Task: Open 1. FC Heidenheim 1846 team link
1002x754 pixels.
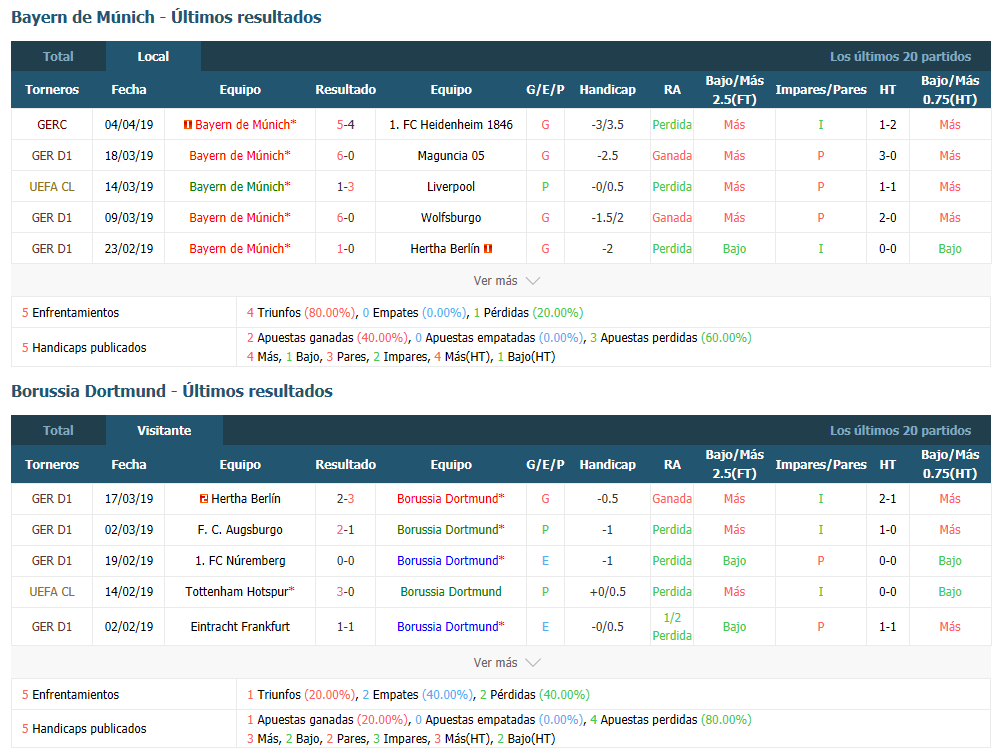Action: click(451, 125)
